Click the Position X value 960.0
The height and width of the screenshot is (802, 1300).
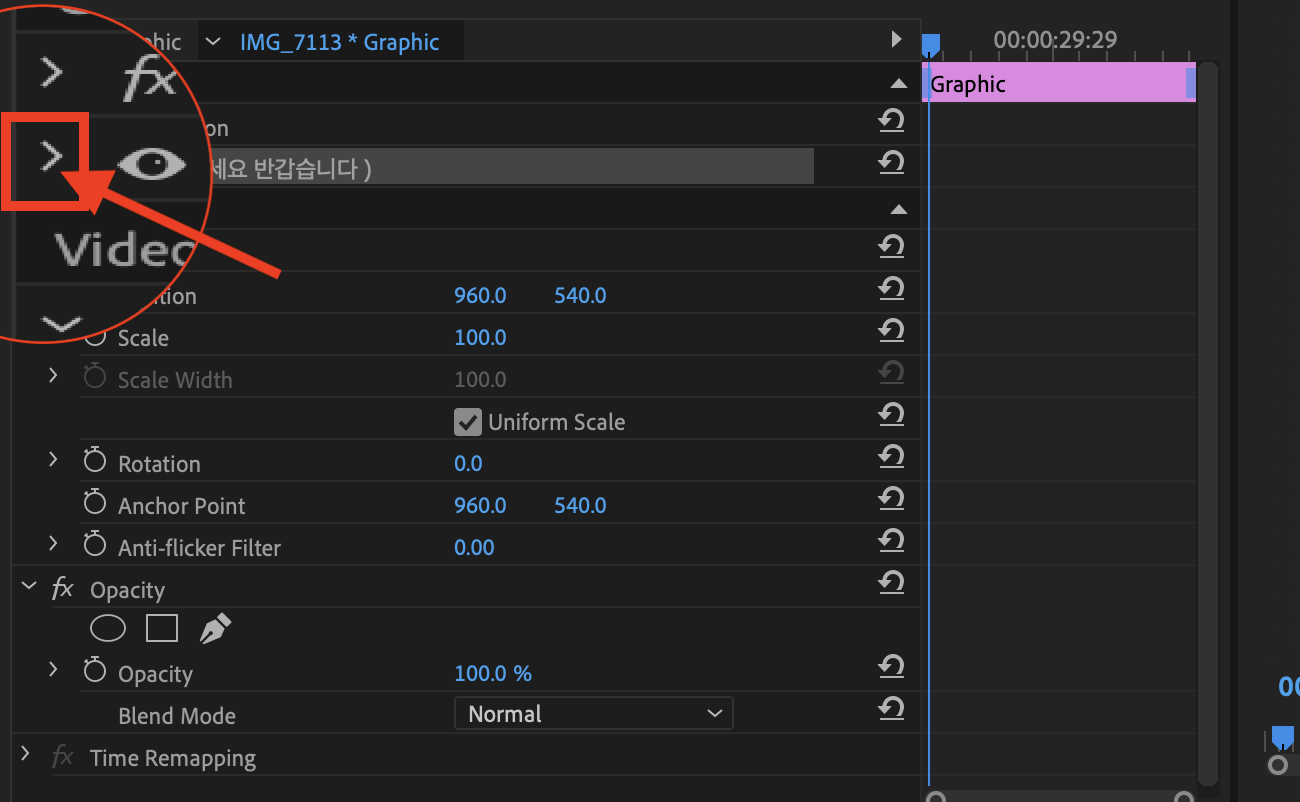pyautogui.click(x=480, y=296)
